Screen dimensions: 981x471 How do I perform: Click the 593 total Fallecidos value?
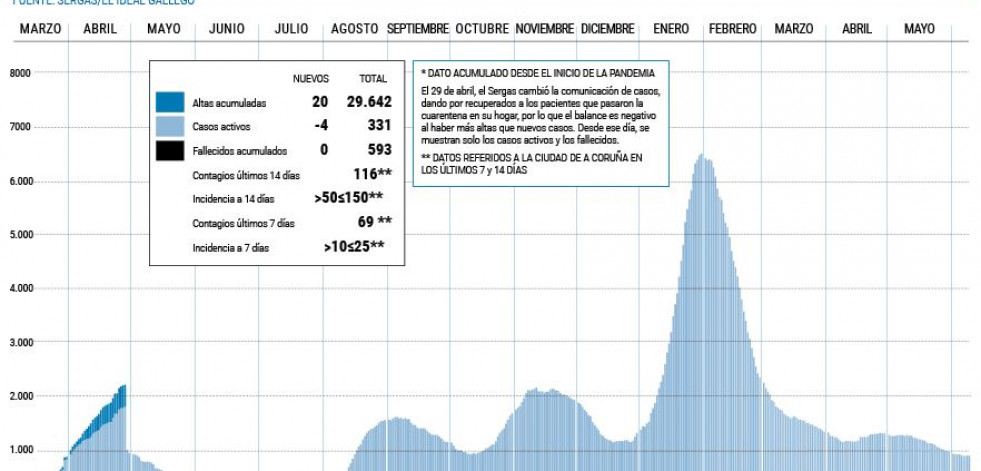click(380, 150)
